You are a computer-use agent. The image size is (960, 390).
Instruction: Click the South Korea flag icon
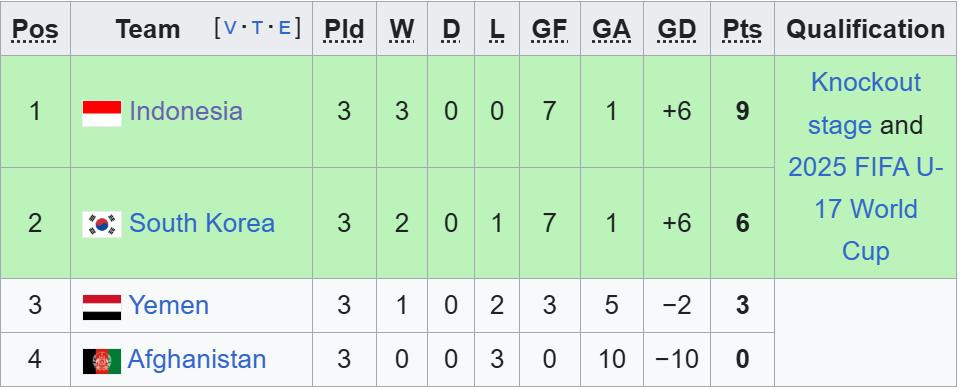coord(102,225)
